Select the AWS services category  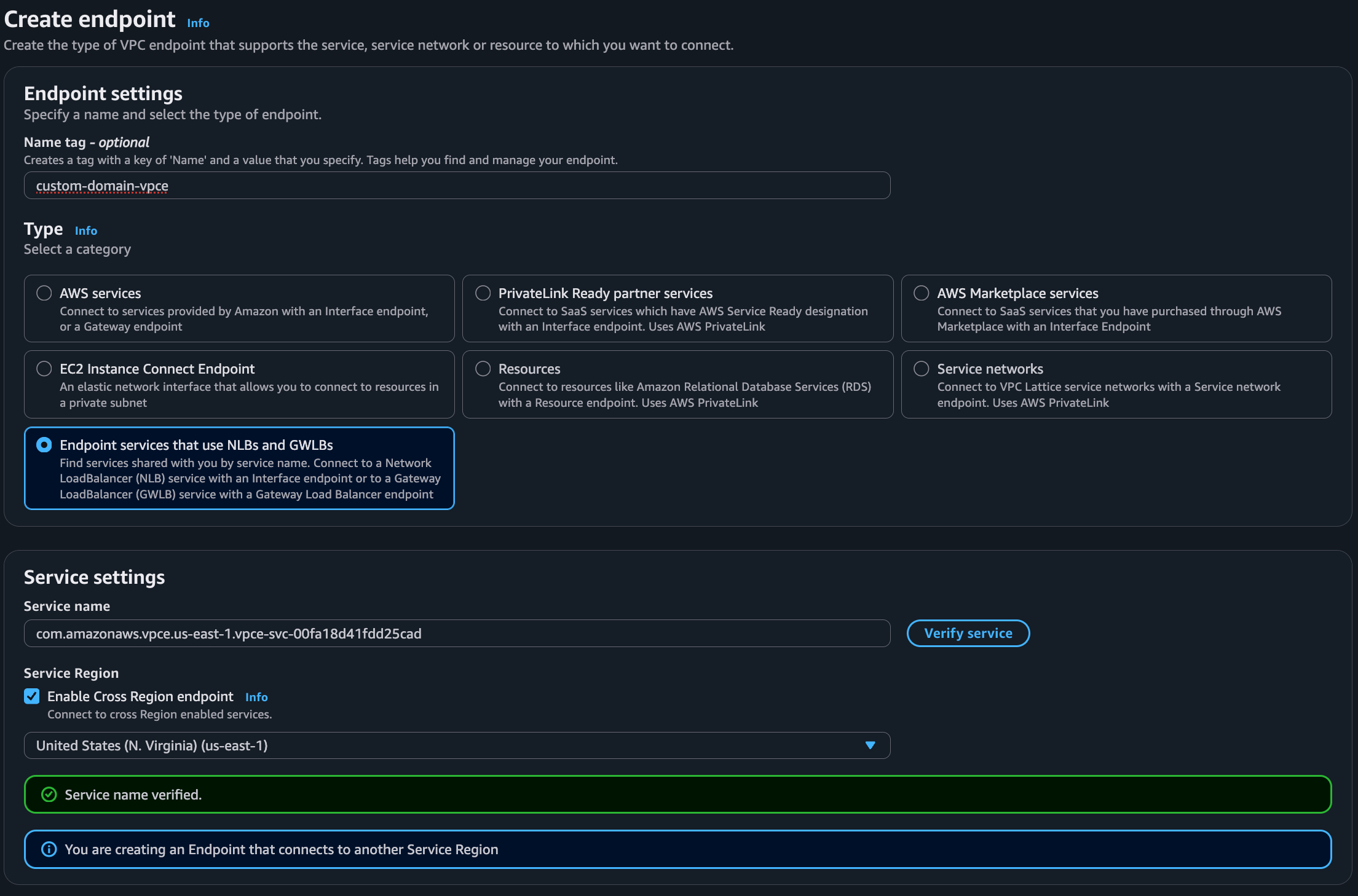pyautogui.click(x=44, y=293)
